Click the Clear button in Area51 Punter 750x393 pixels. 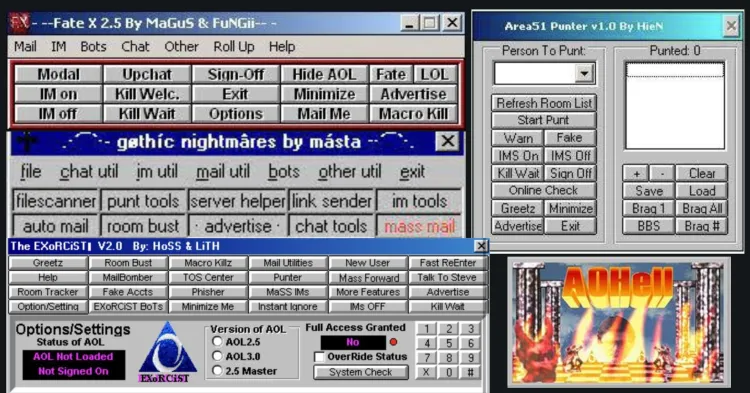(x=702, y=173)
